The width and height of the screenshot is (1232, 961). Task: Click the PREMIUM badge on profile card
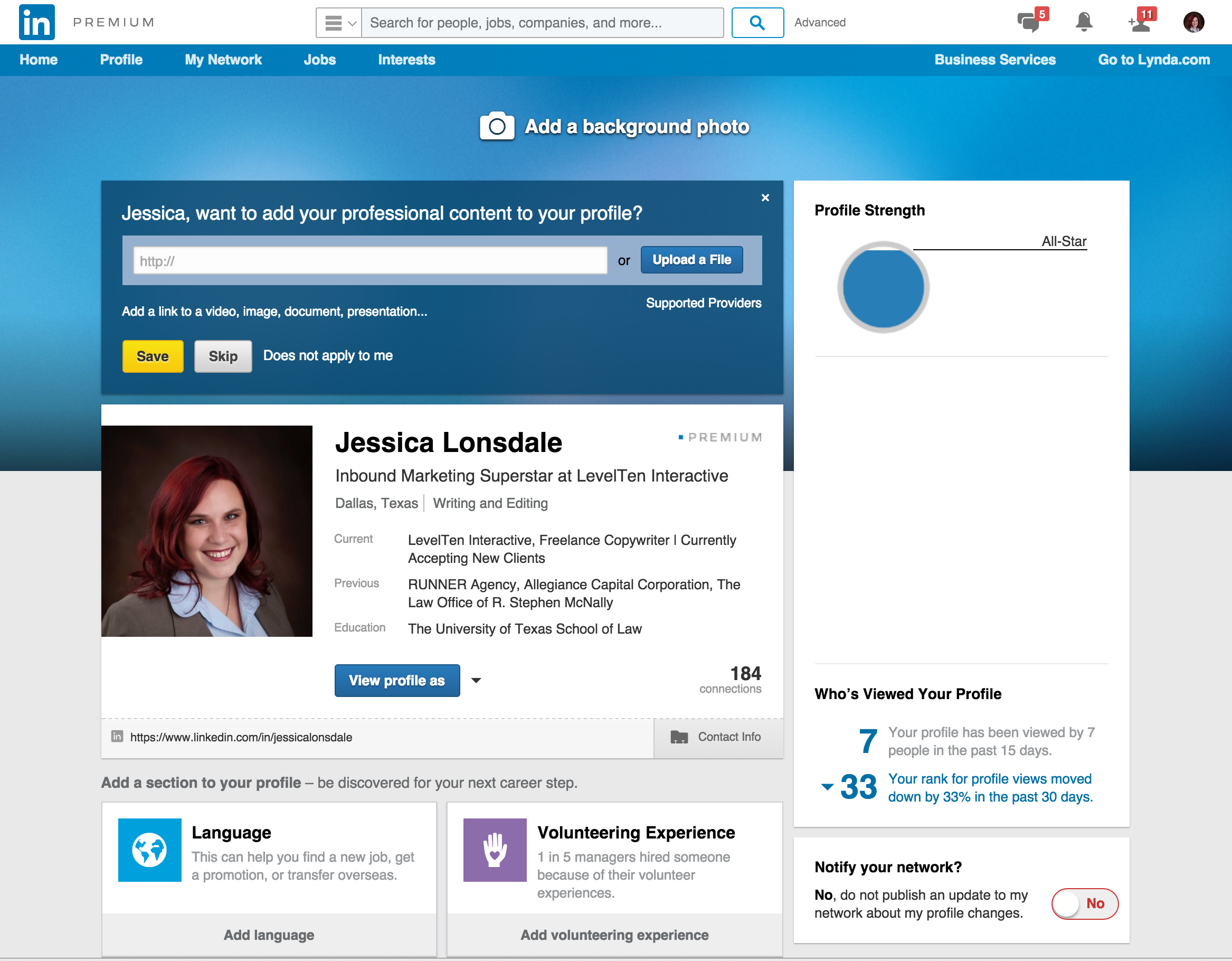click(x=721, y=437)
